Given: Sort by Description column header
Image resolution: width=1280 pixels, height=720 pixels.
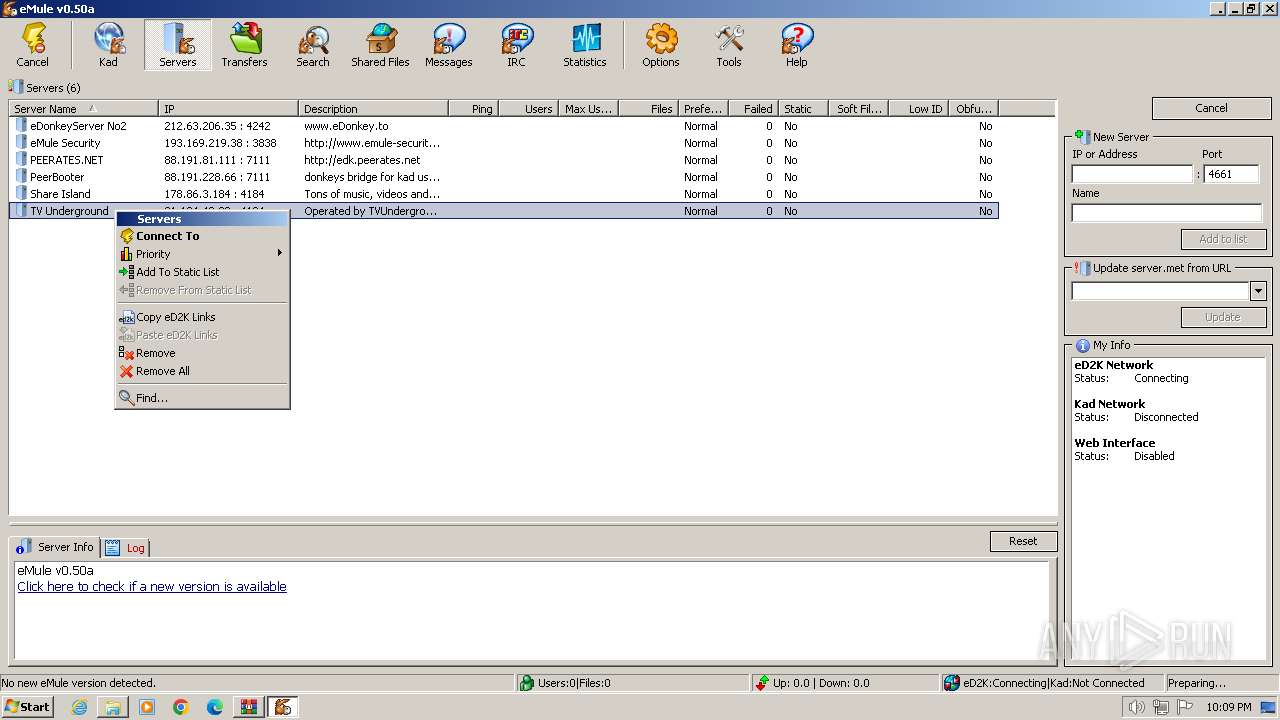Looking at the screenshot, I should (373, 109).
